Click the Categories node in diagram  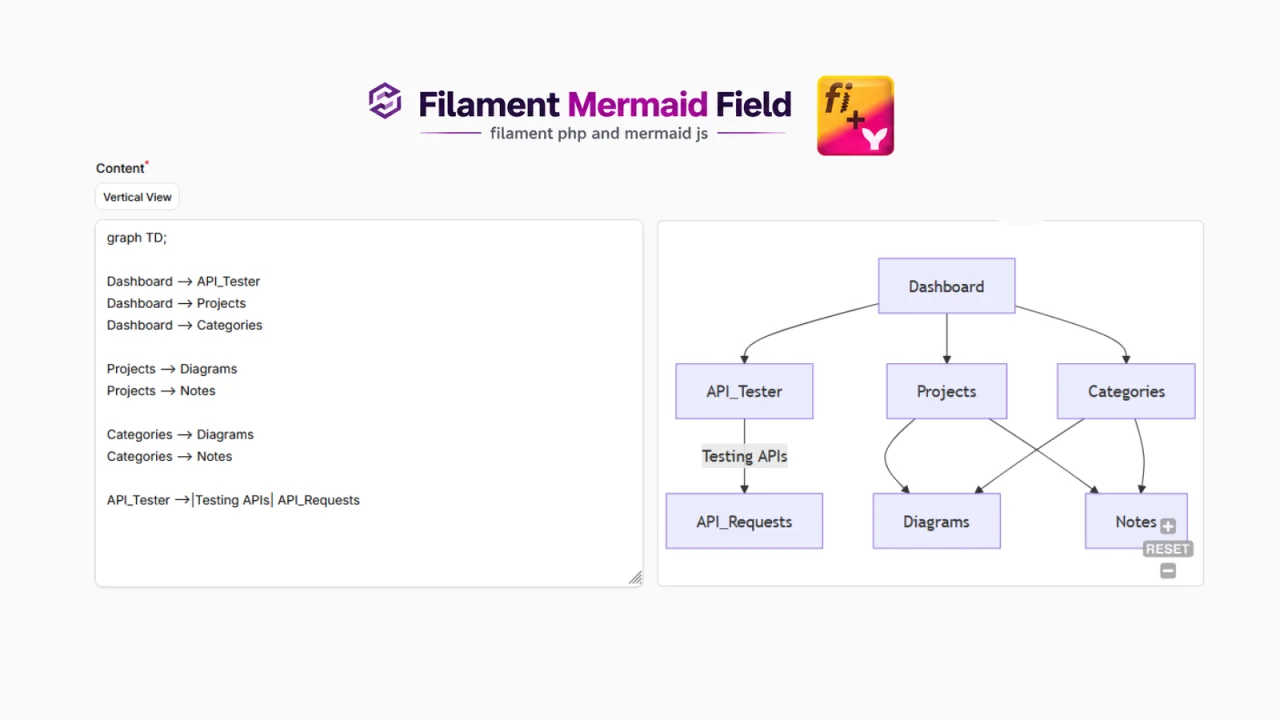coord(1126,391)
